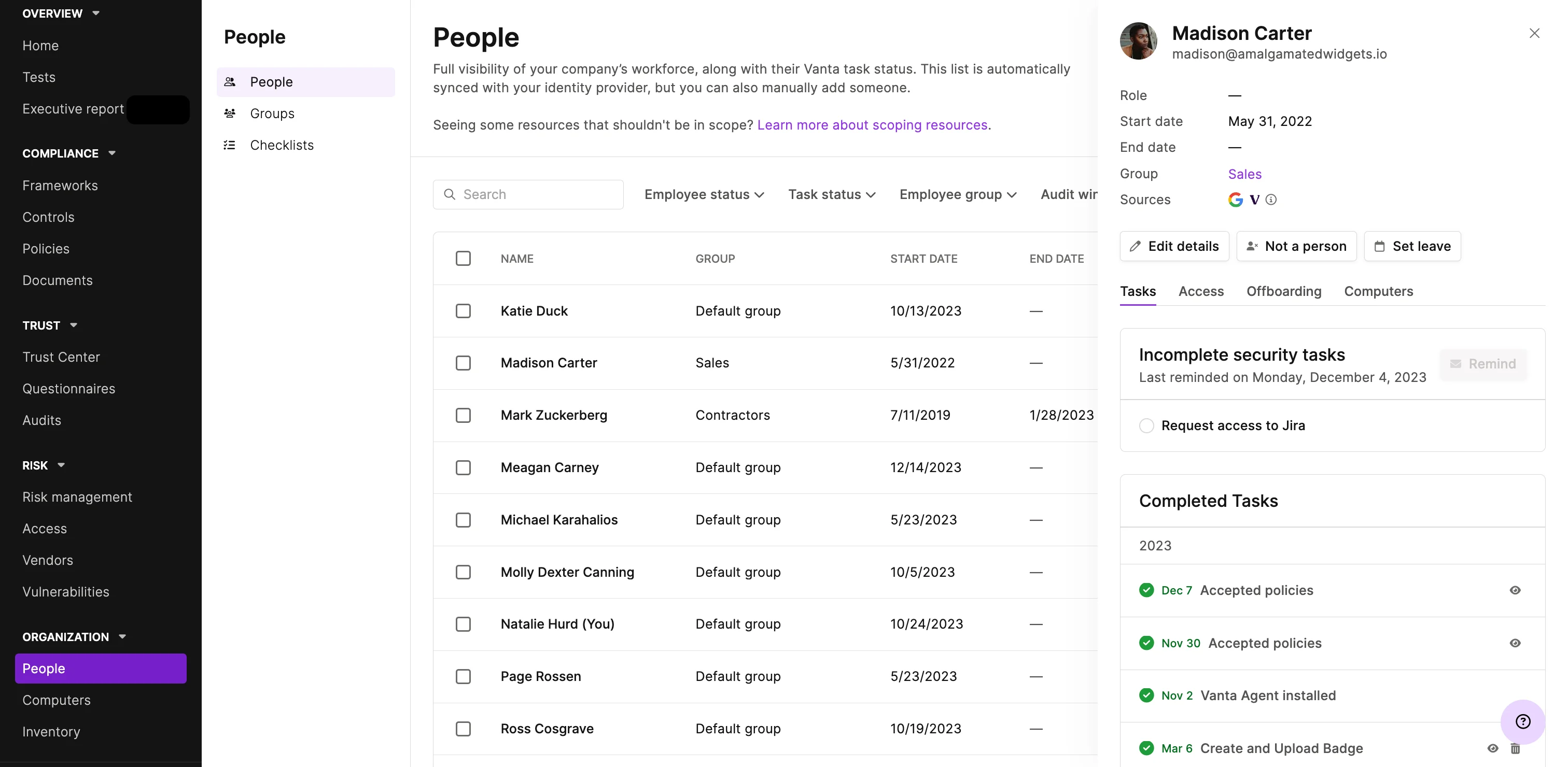Switch to the Offboarding tab
The image size is (1568, 767).
[x=1283, y=291]
